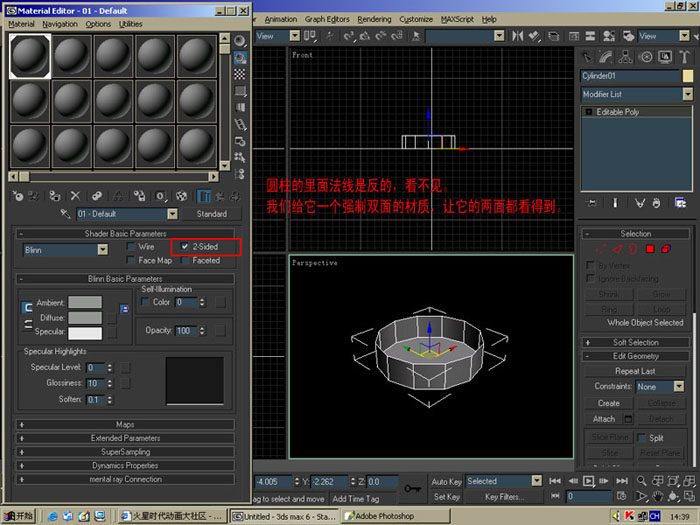Click the Mirror tool in main toolbar
Screen dimensions: 700x525
tap(518, 36)
